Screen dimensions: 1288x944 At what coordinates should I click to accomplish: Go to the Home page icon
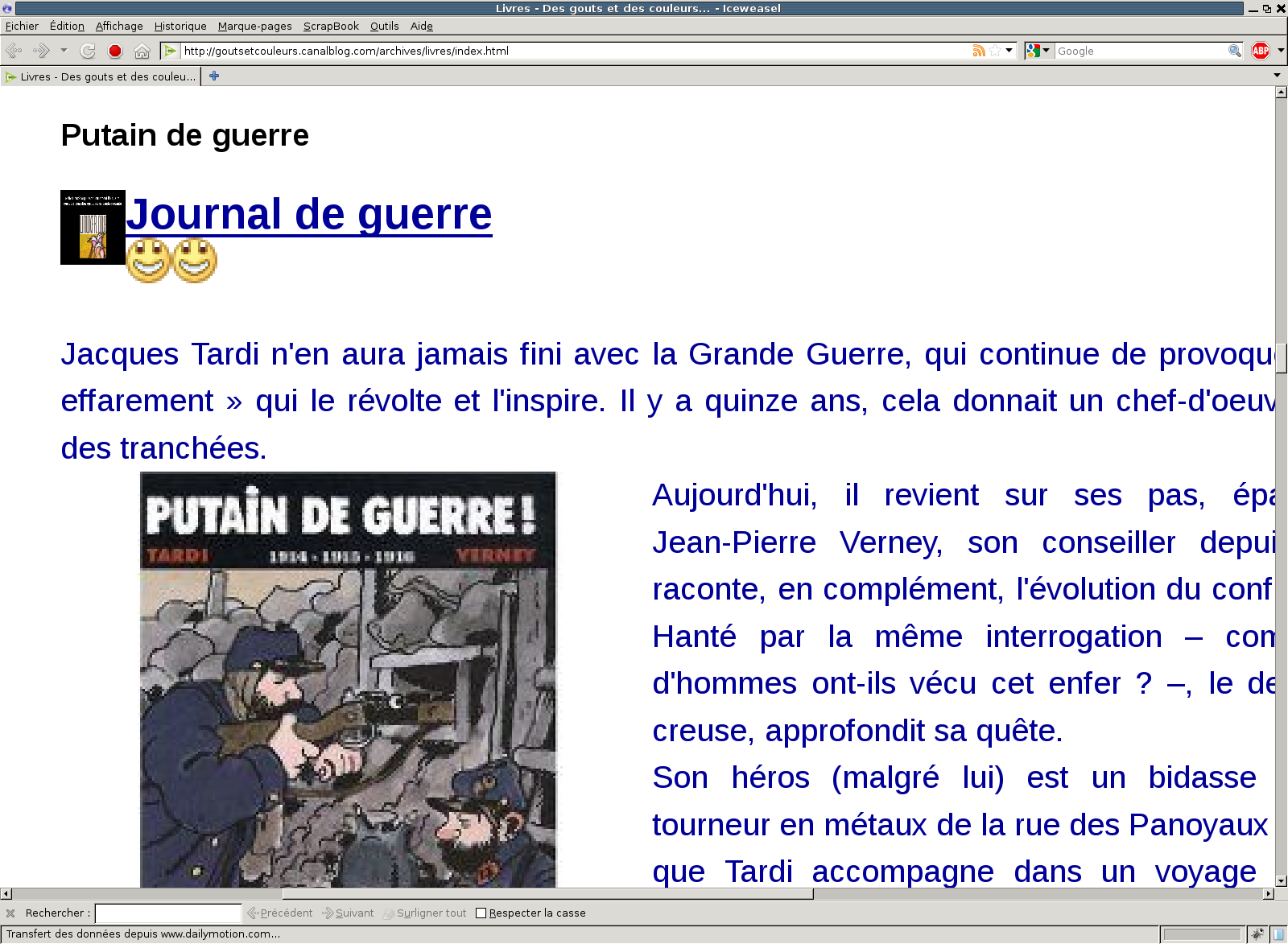tap(142, 51)
